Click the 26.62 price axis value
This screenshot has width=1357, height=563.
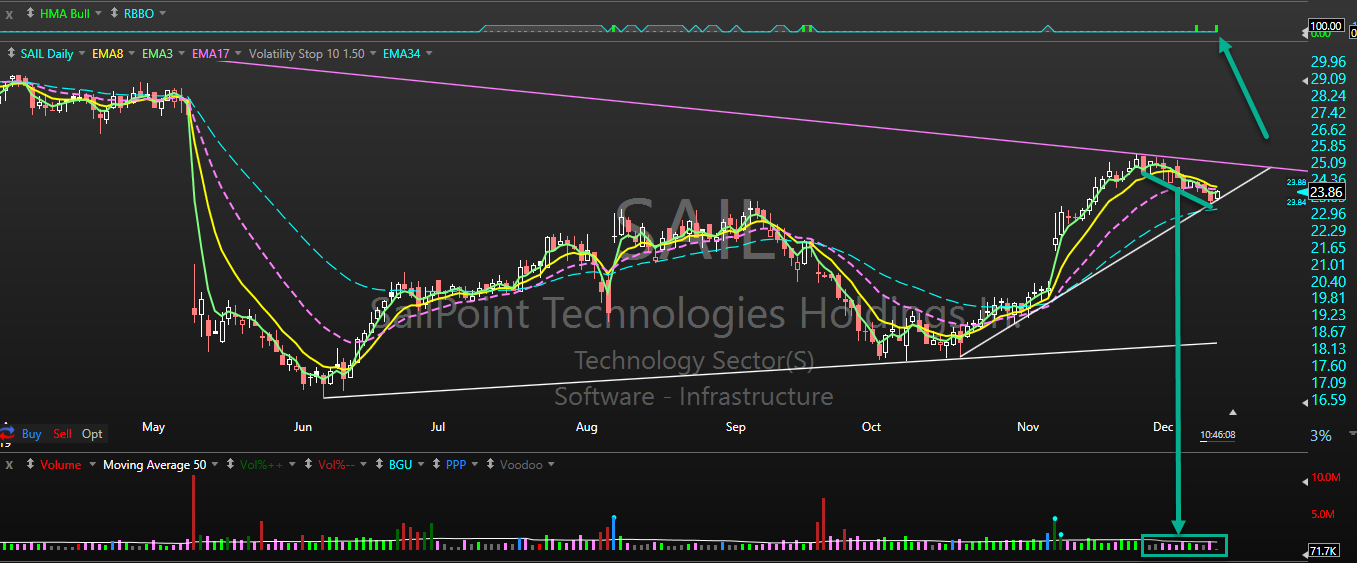(x=1327, y=129)
